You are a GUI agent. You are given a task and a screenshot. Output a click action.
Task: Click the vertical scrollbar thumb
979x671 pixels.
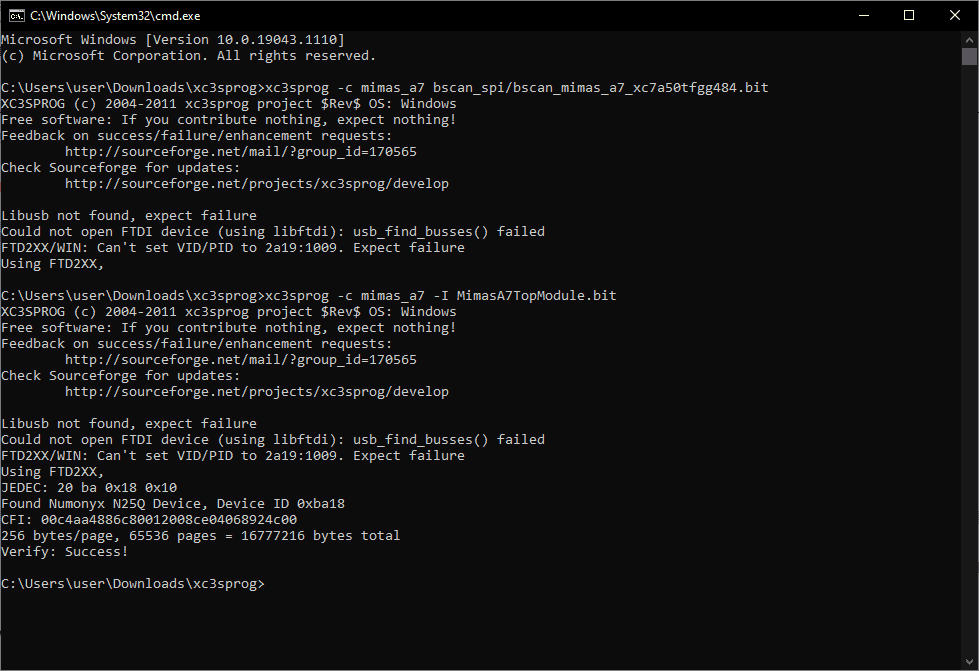coord(969,56)
